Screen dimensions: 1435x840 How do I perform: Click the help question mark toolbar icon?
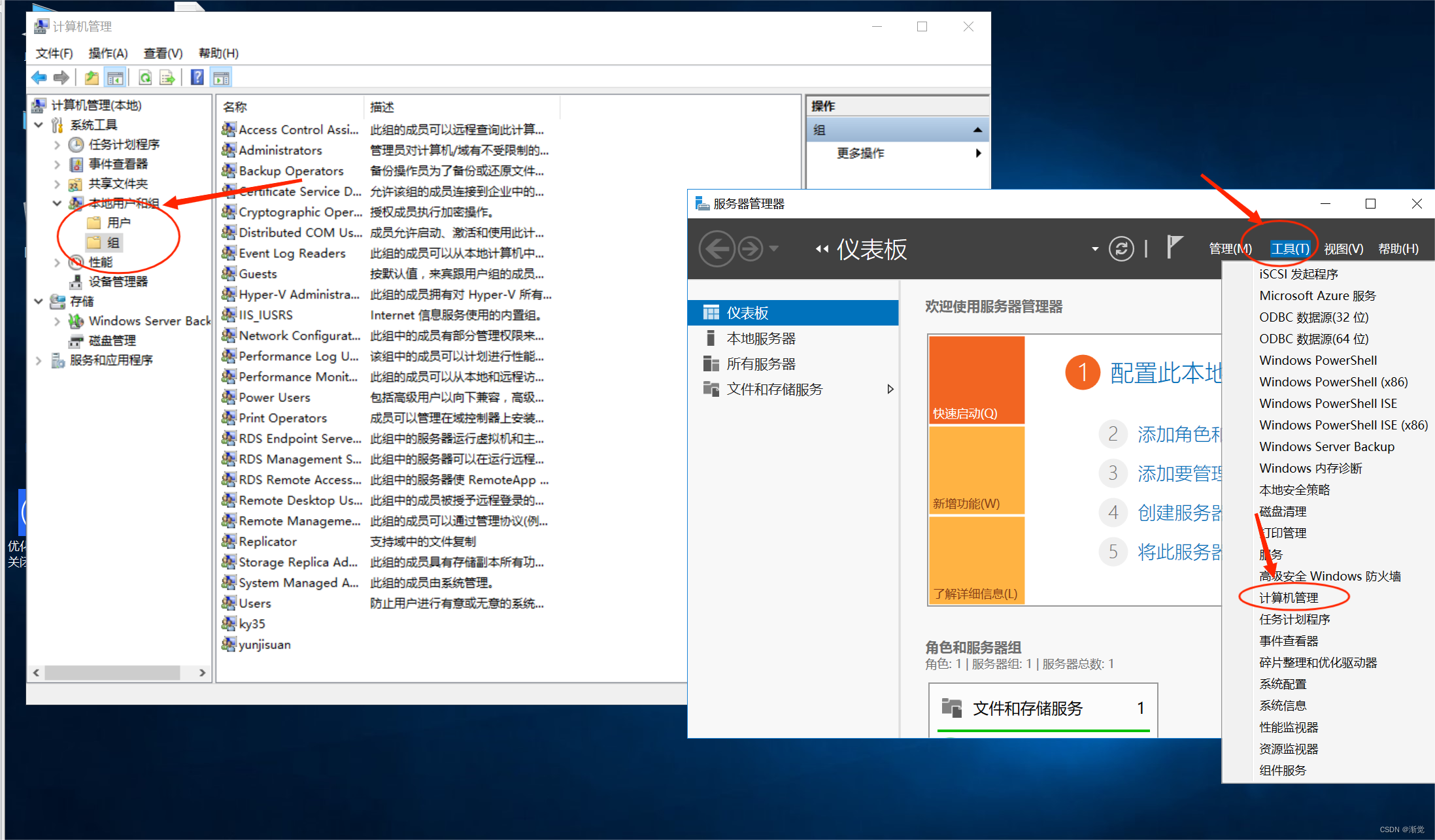[197, 78]
